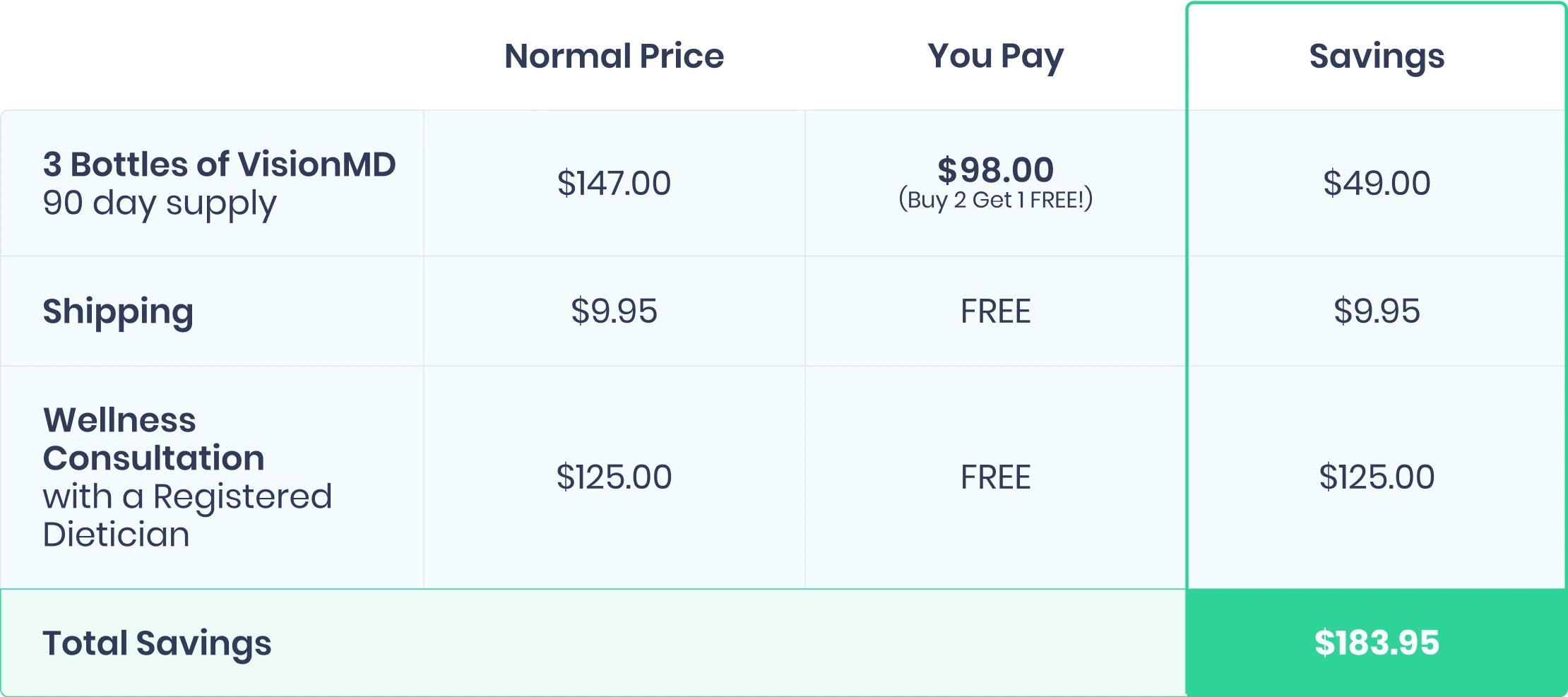Image resolution: width=1568 pixels, height=697 pixels.
Task: Click the You Pay column header
Action: [995, 56]
